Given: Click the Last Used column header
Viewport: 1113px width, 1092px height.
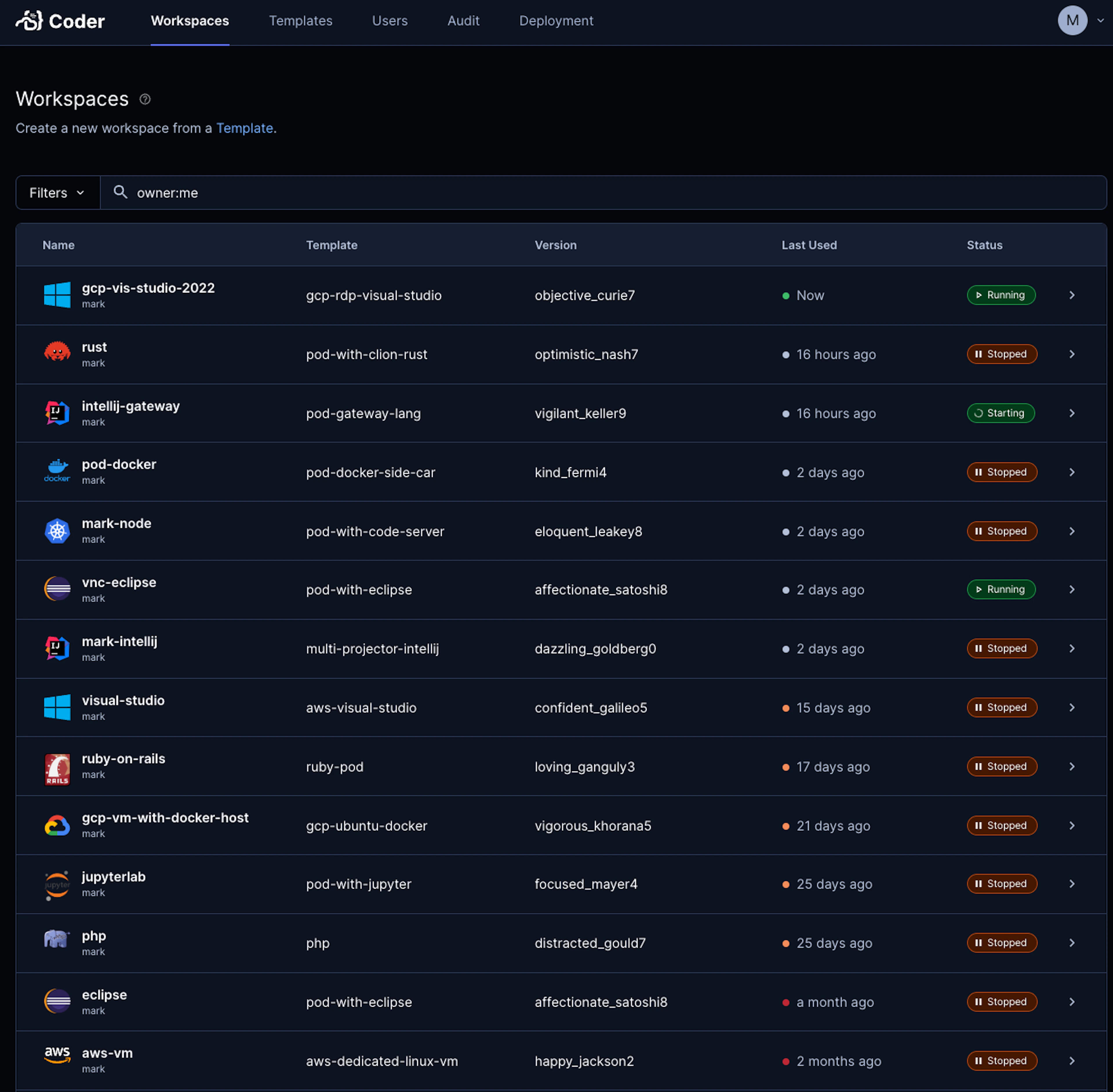Looking at the screenshot, I should click(809, 245).
